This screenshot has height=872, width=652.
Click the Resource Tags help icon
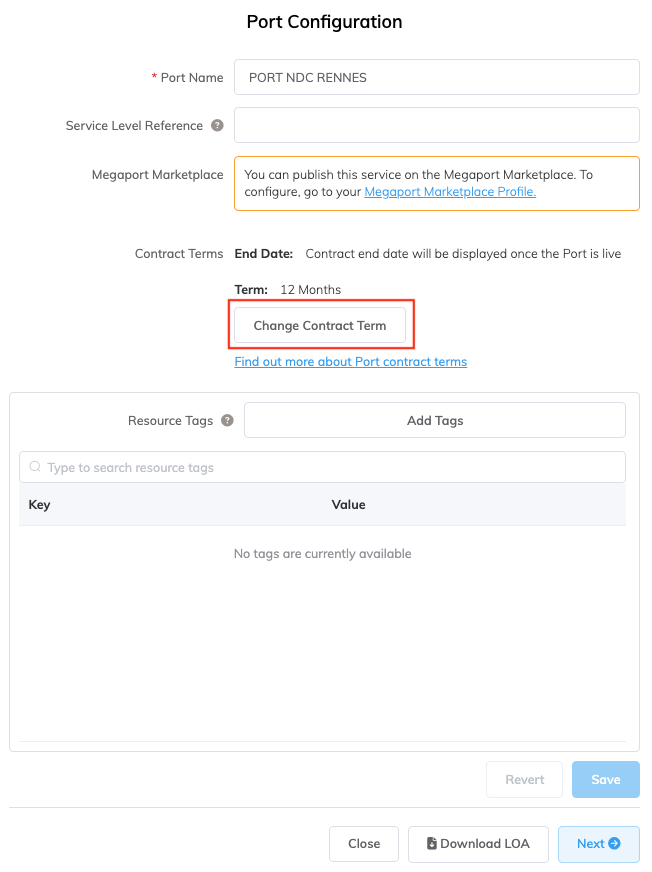click(227, 421)
